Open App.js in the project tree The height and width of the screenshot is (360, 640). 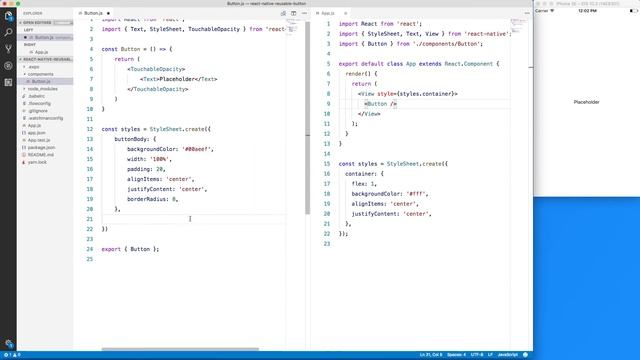click(34, 126)
